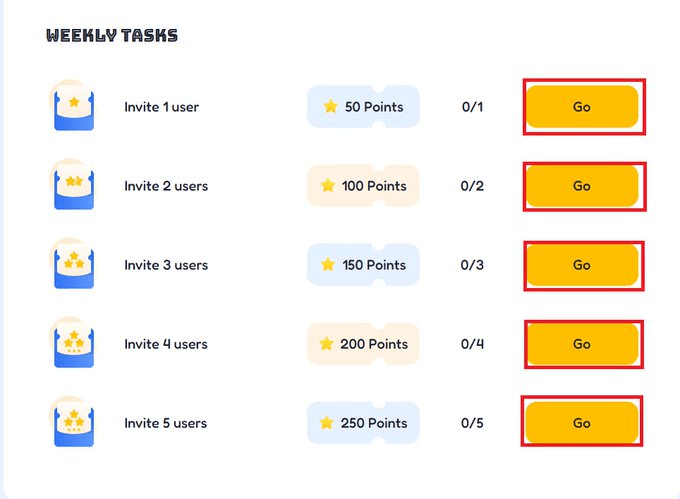
Task: Select the 100 Points reward badge
Action: pos(363,186)
